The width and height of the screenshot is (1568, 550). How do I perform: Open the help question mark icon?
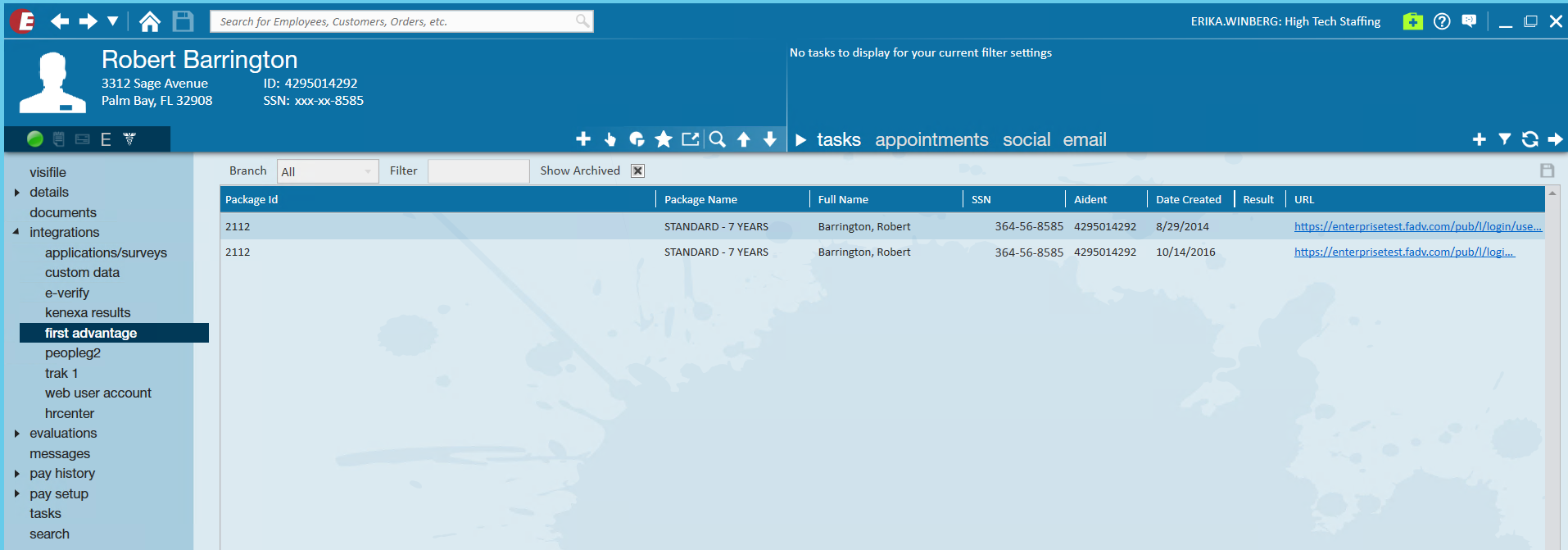[1442, 21]
